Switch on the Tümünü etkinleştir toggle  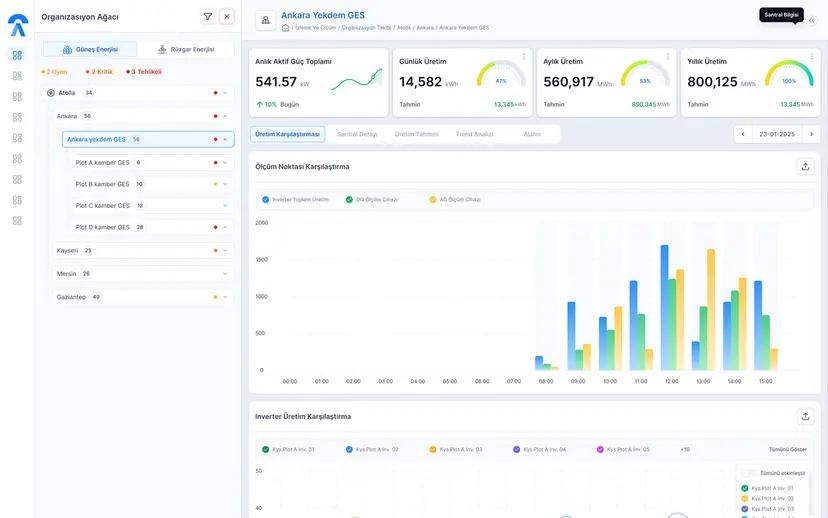click(749, 473)
